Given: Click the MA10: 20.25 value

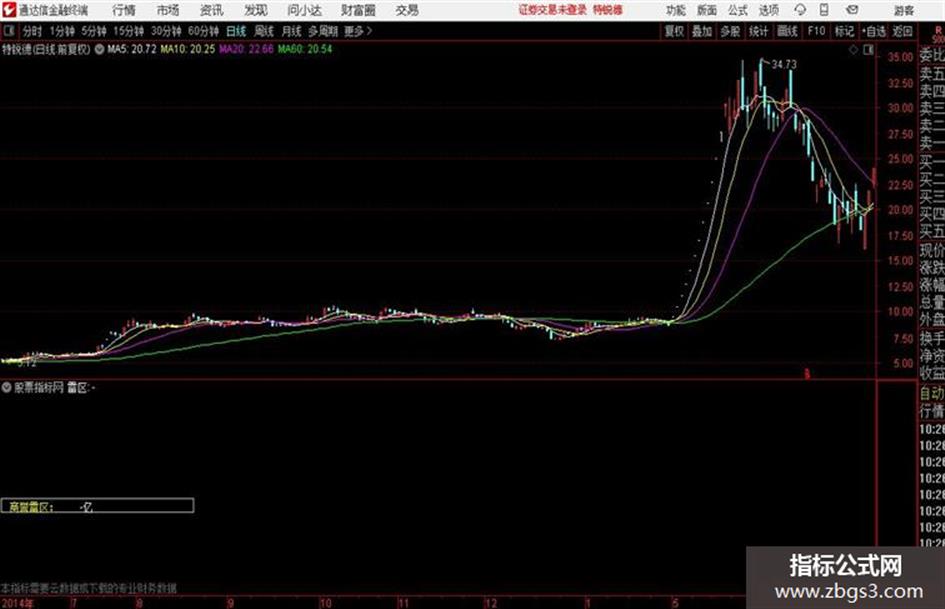Looking at the screenshot, I should (x=187, y=49).
